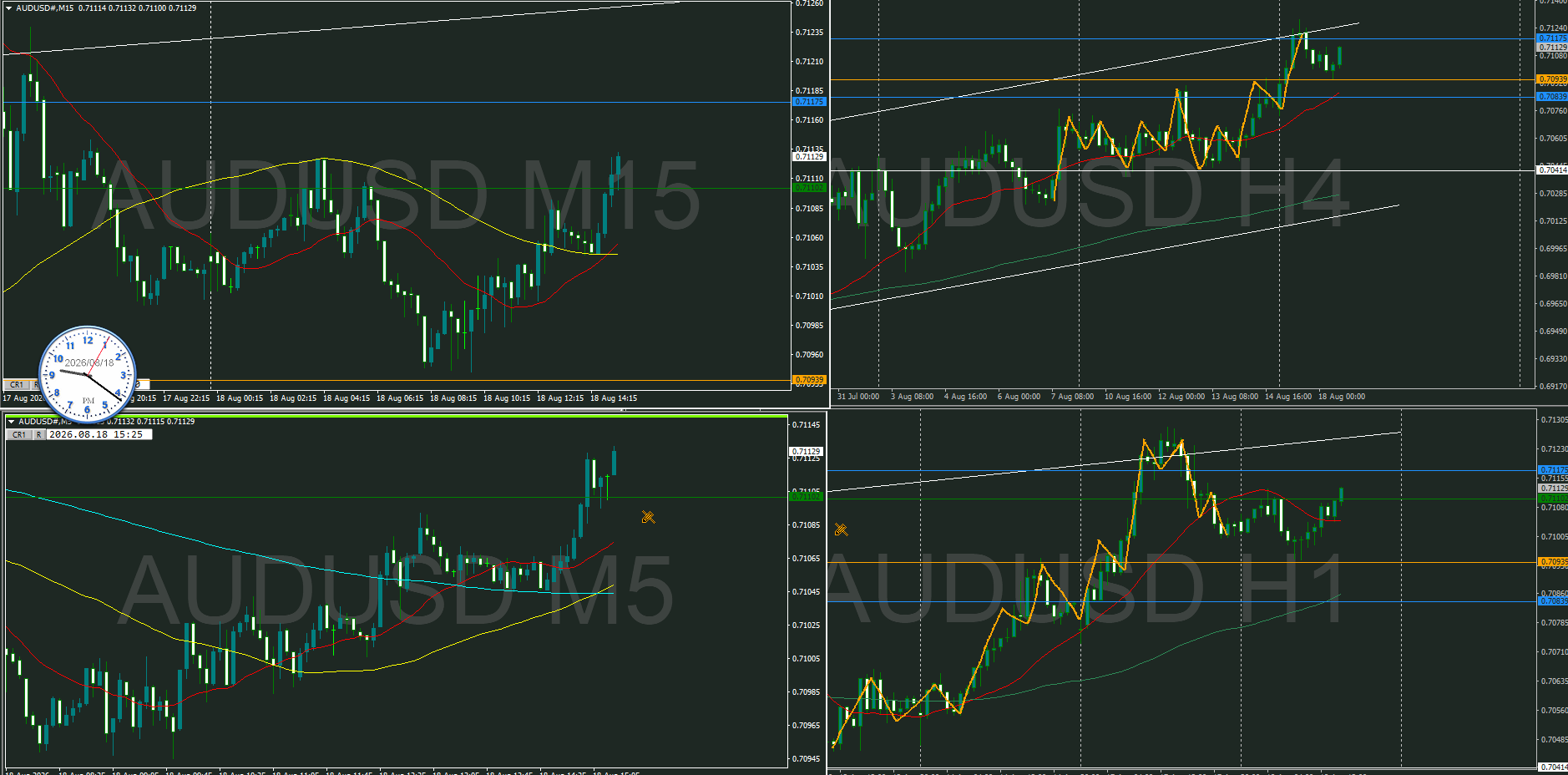Click the 0.71210 tick on M15 price axis
This screenshot has height=775, width=1568.
coord(809,62)
